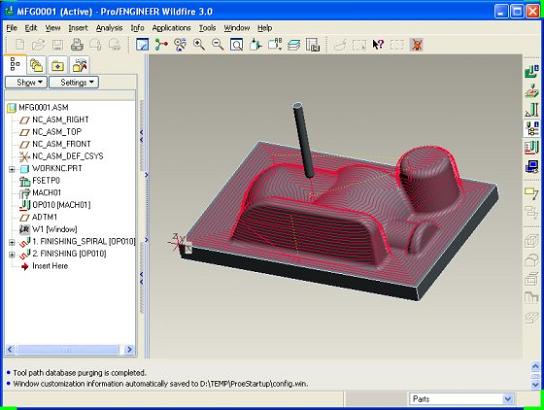Screen dimensions: 544x410
Task: Open the File menu
Action: [12, 28]
